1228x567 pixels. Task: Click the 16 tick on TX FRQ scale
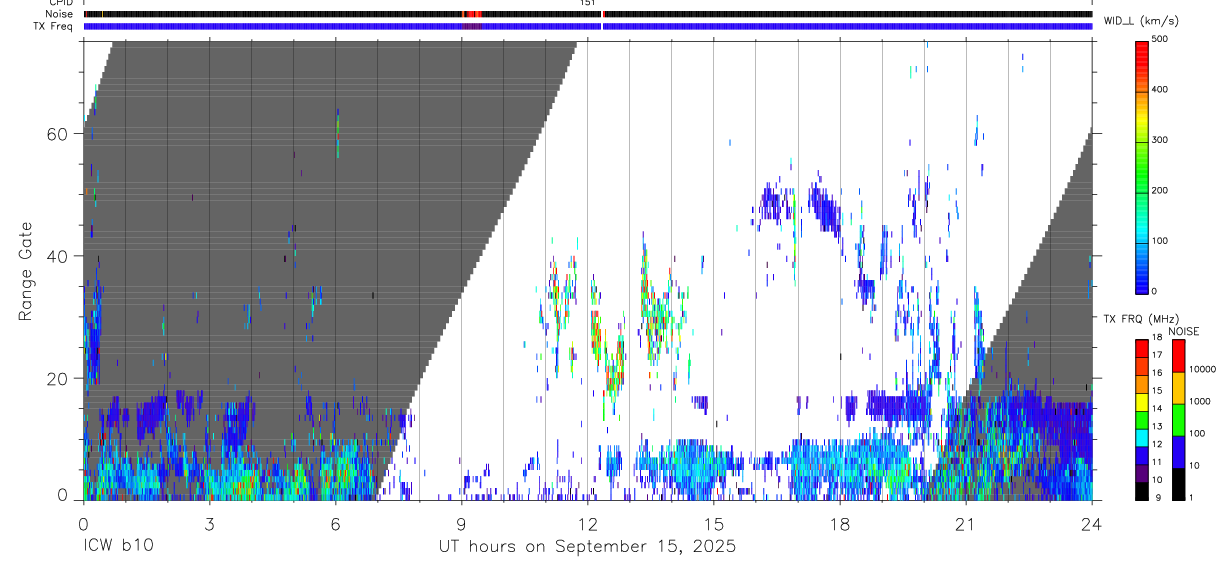[1156, 373]
